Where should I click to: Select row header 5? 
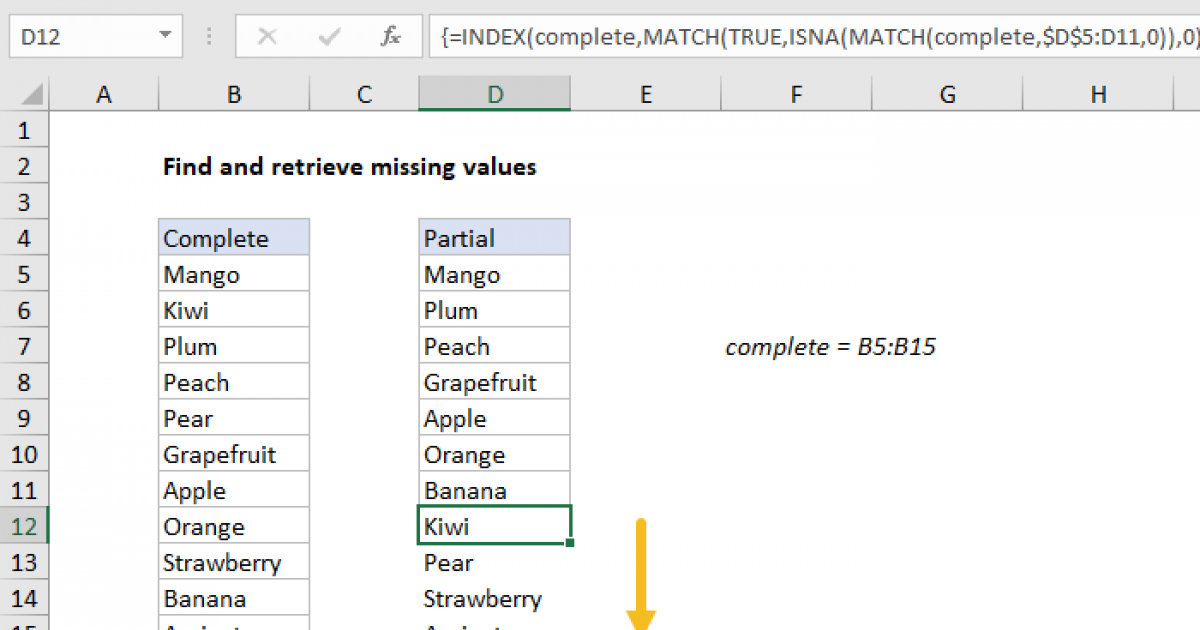[25, 274]
